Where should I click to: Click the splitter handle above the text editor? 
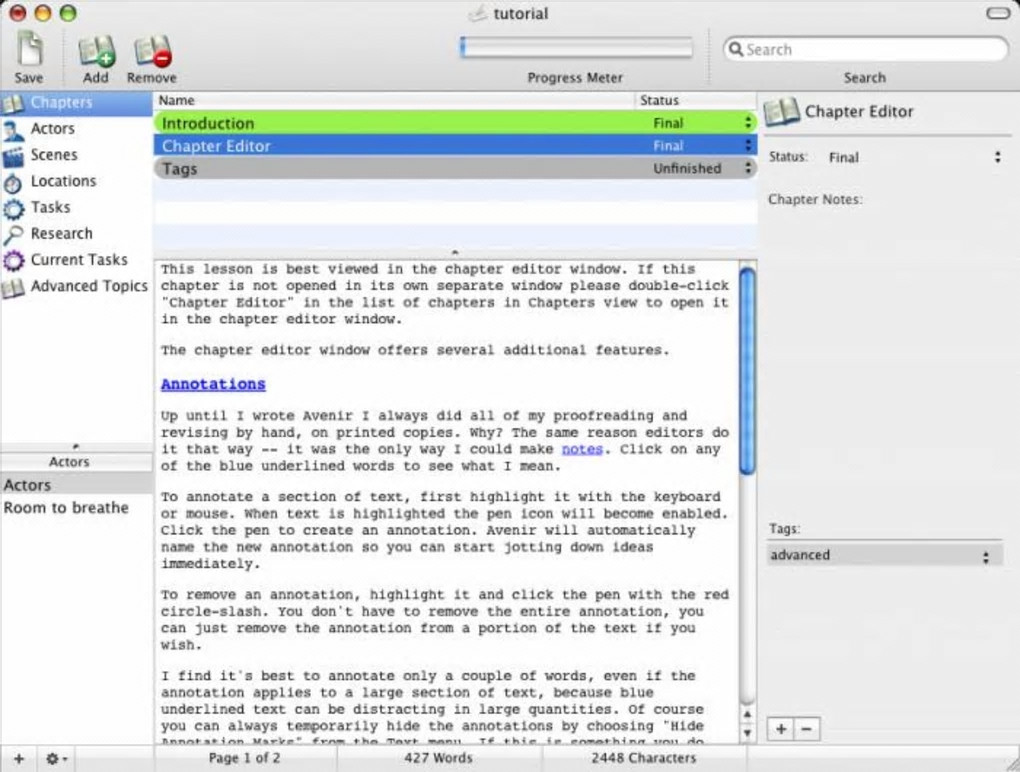click(x=455, y=252)
